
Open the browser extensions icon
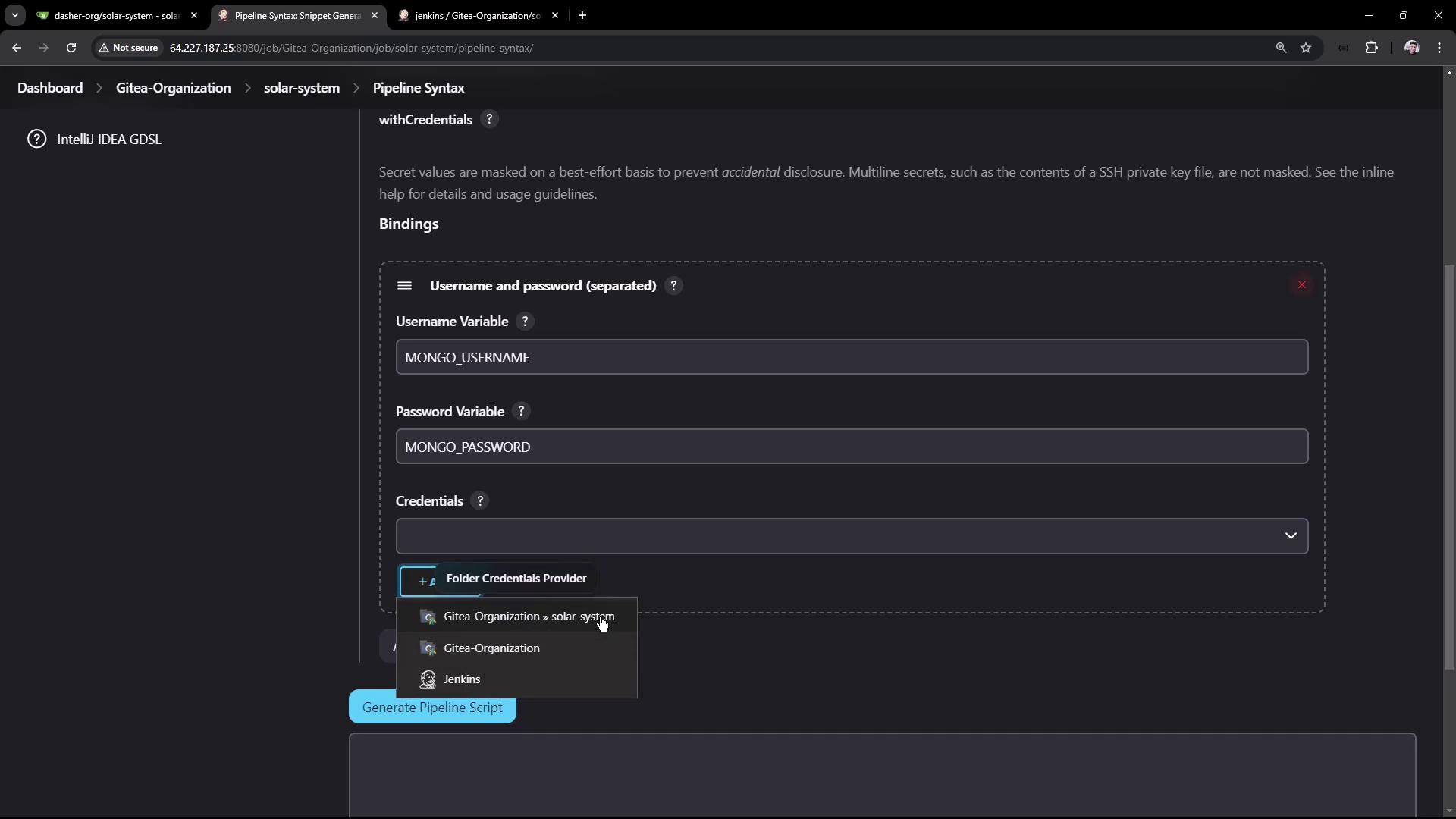(x=1371, y=48)
